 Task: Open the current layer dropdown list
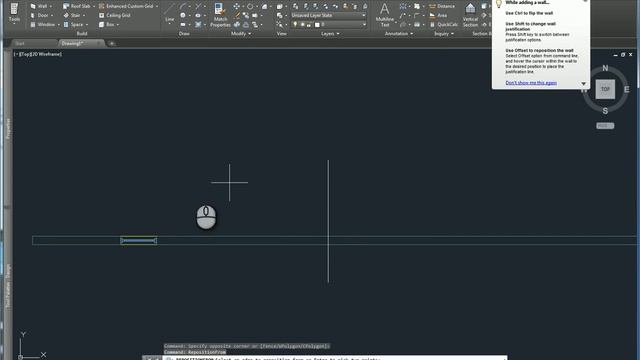[328, 24]
